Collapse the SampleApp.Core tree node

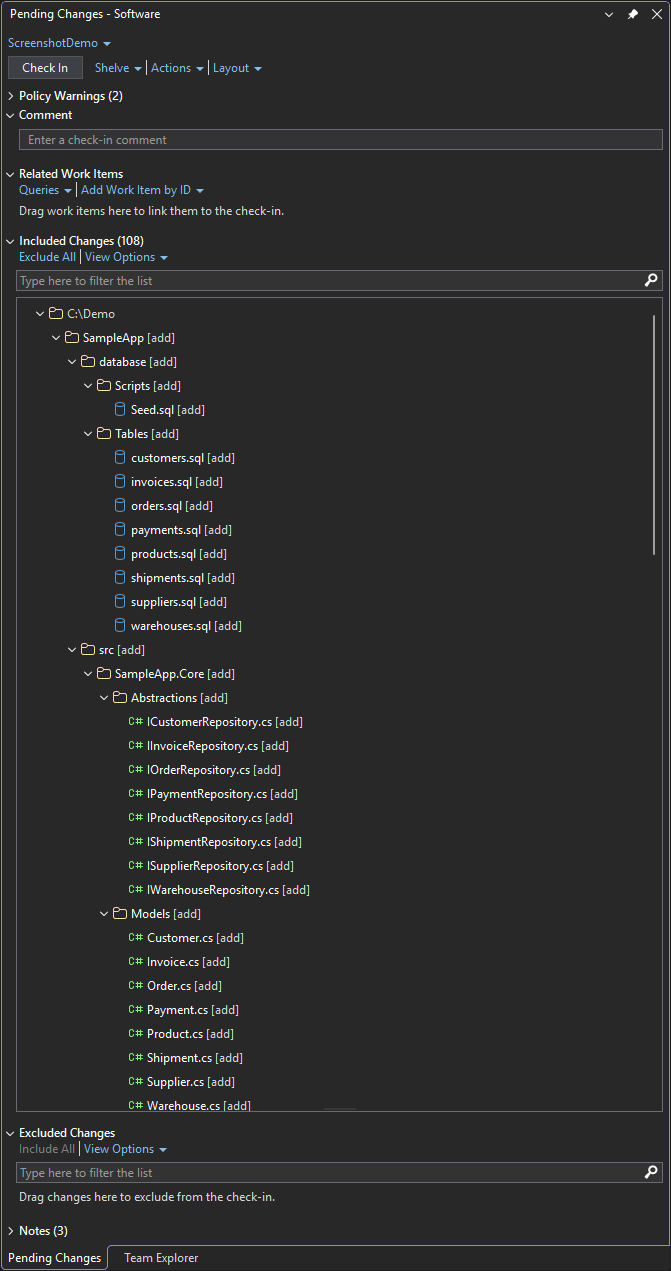click(88, 673)
